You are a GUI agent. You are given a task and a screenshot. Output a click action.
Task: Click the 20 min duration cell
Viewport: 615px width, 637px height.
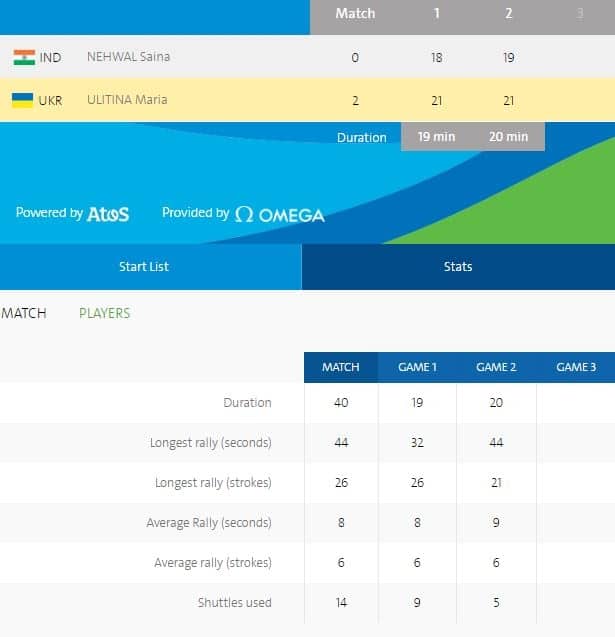point(509,137)
